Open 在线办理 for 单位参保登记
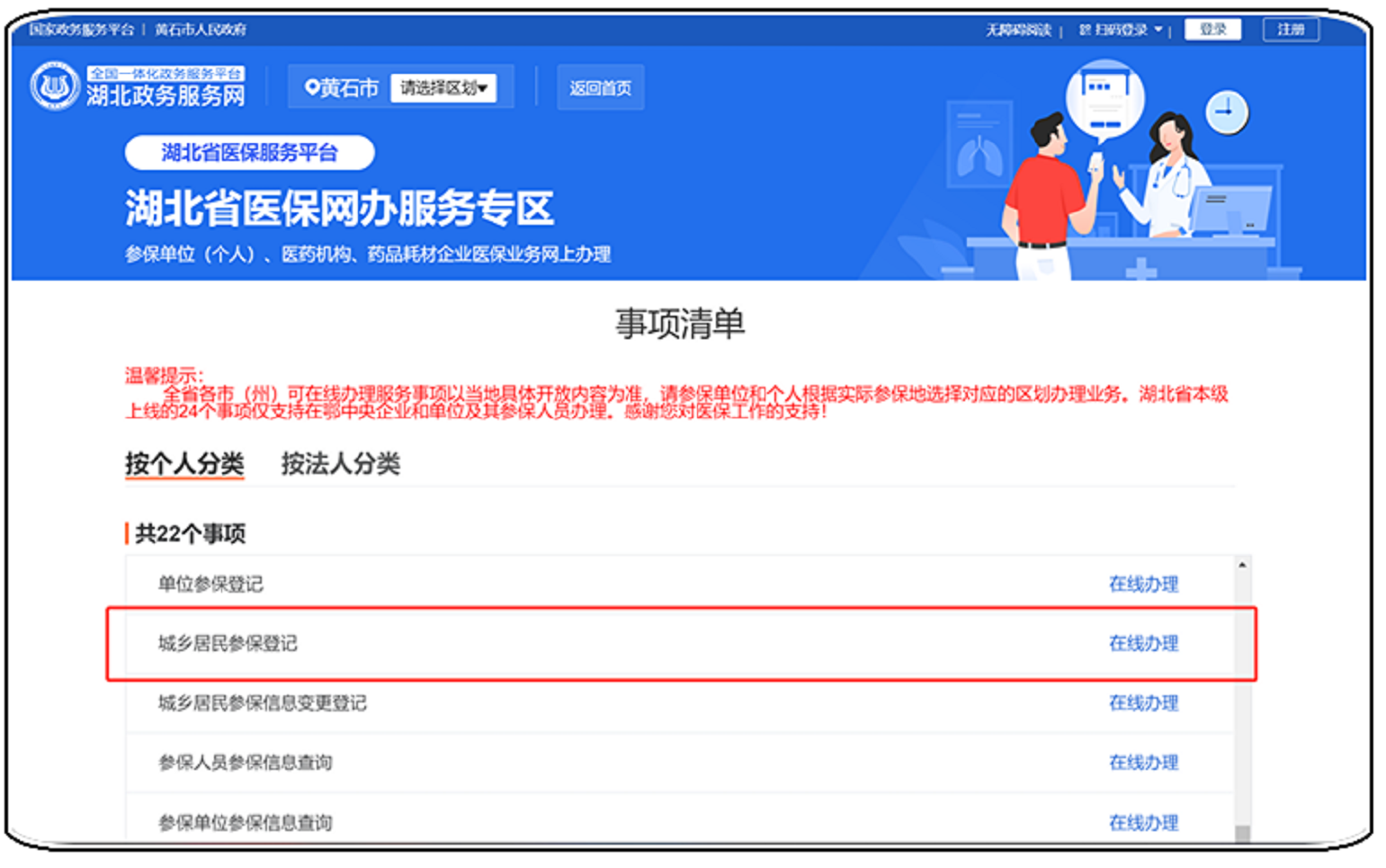The width and height of the screenshot is (1386, 868). click(1142, 584)
